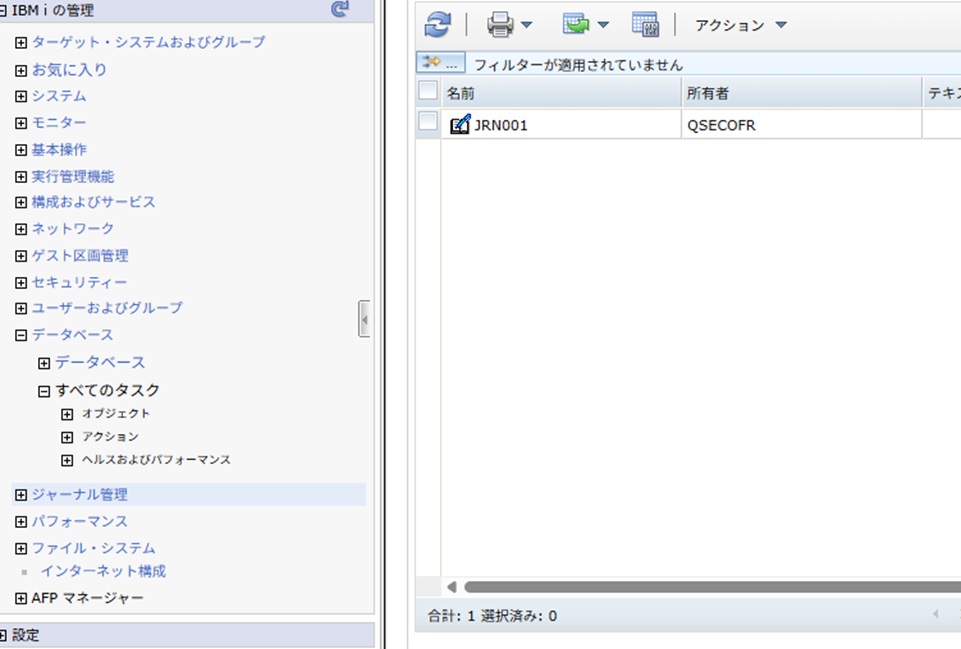Click the export data icon
The image size is (961, 649).
pyautogui.click(x=578, y=24)
